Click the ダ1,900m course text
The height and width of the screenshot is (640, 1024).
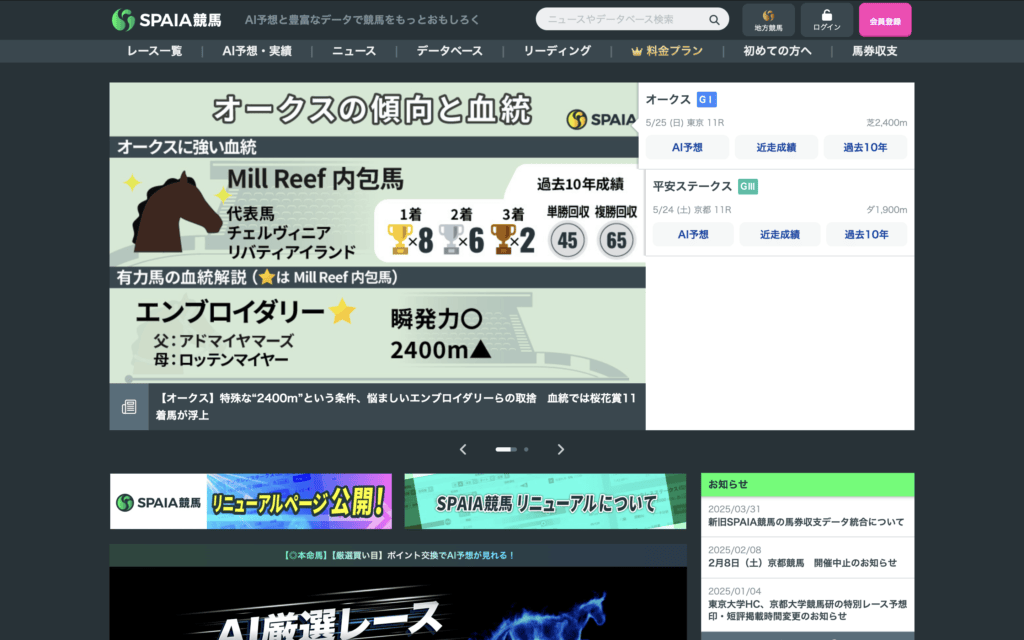coord(886,210)
